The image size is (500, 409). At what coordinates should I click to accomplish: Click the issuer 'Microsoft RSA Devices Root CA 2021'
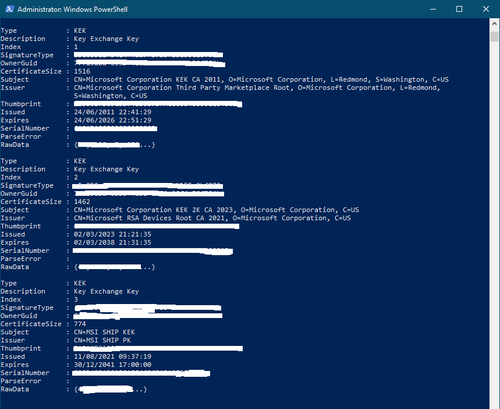pos(212,218)
